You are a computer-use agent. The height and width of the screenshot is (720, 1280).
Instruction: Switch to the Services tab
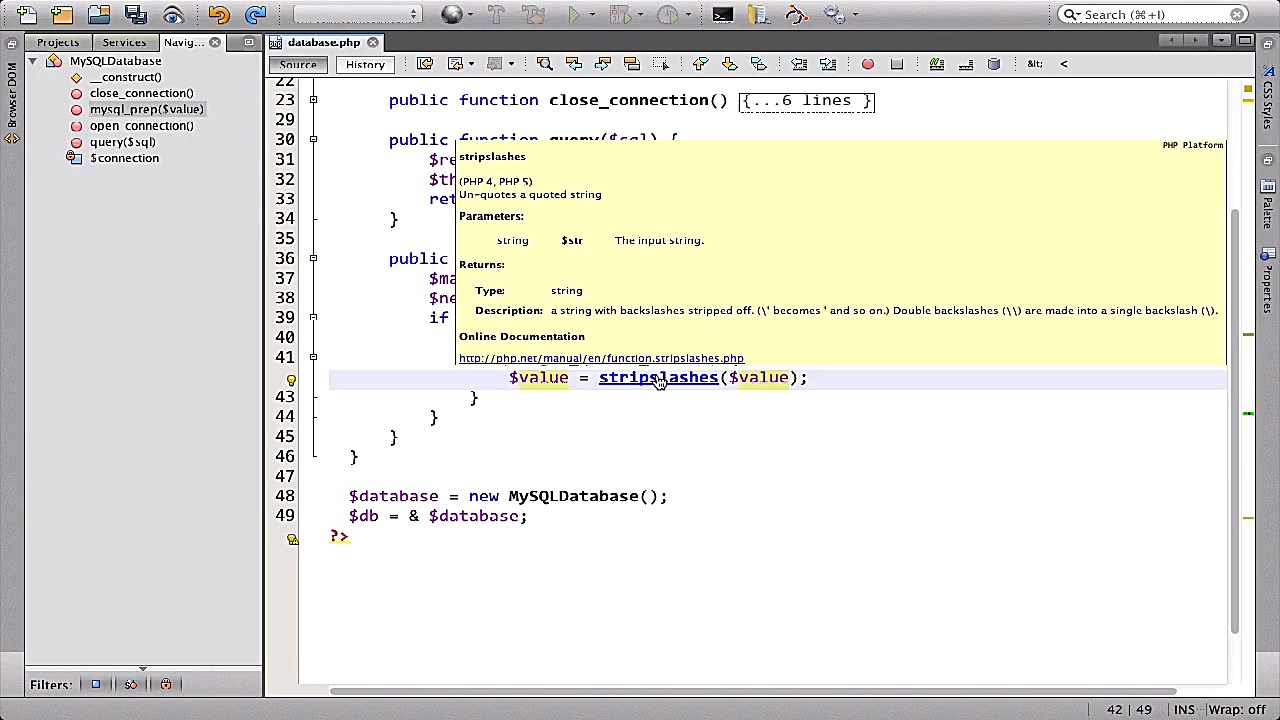(x=124, y=42)
